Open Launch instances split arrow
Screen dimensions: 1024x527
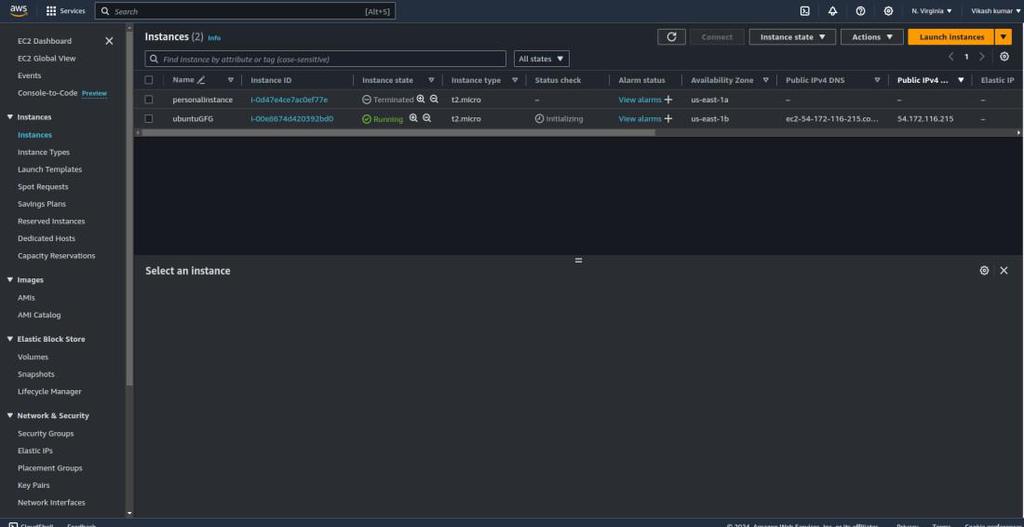coord(1003,37)
